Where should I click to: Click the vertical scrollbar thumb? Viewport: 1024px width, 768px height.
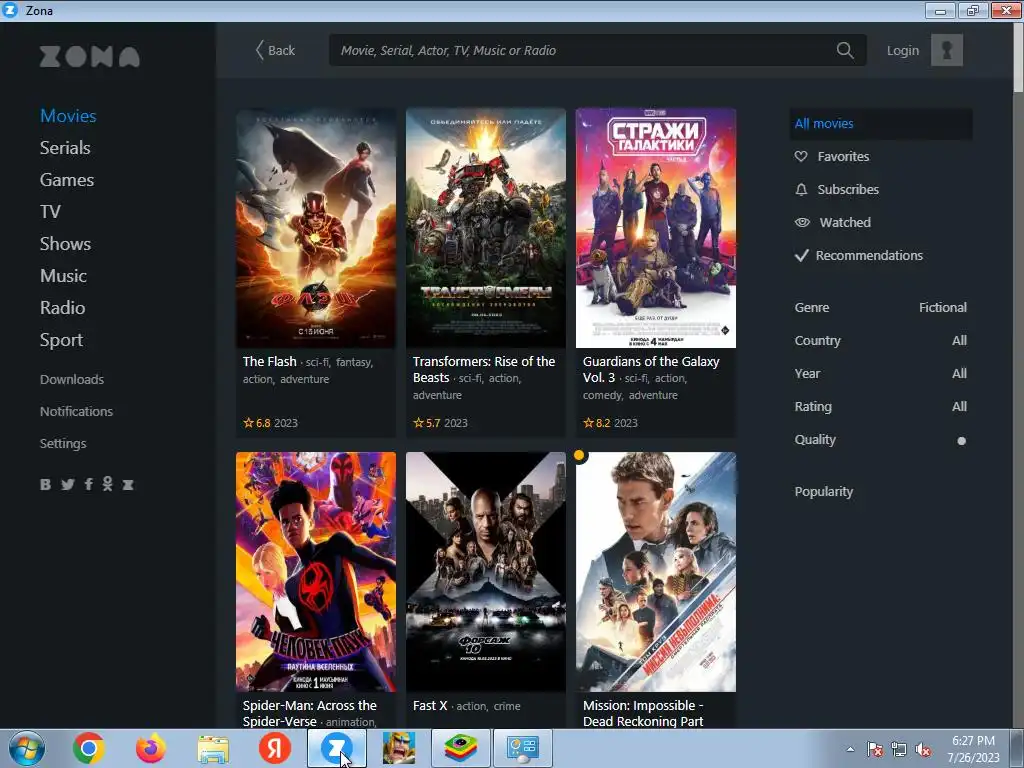(x=1018, y=58)
